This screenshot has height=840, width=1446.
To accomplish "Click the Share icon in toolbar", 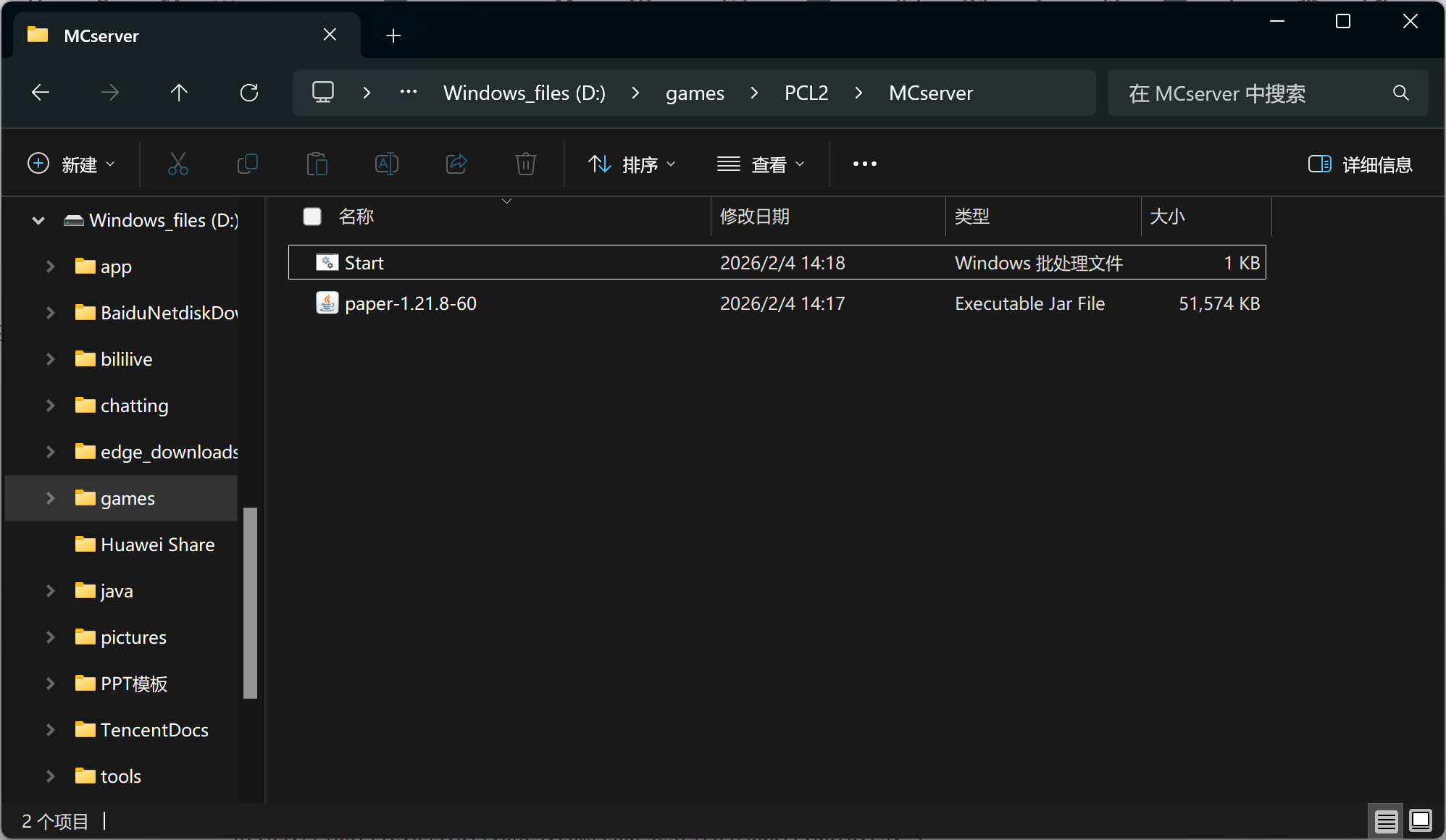I will pyautogui.click(x=456, y=164).
